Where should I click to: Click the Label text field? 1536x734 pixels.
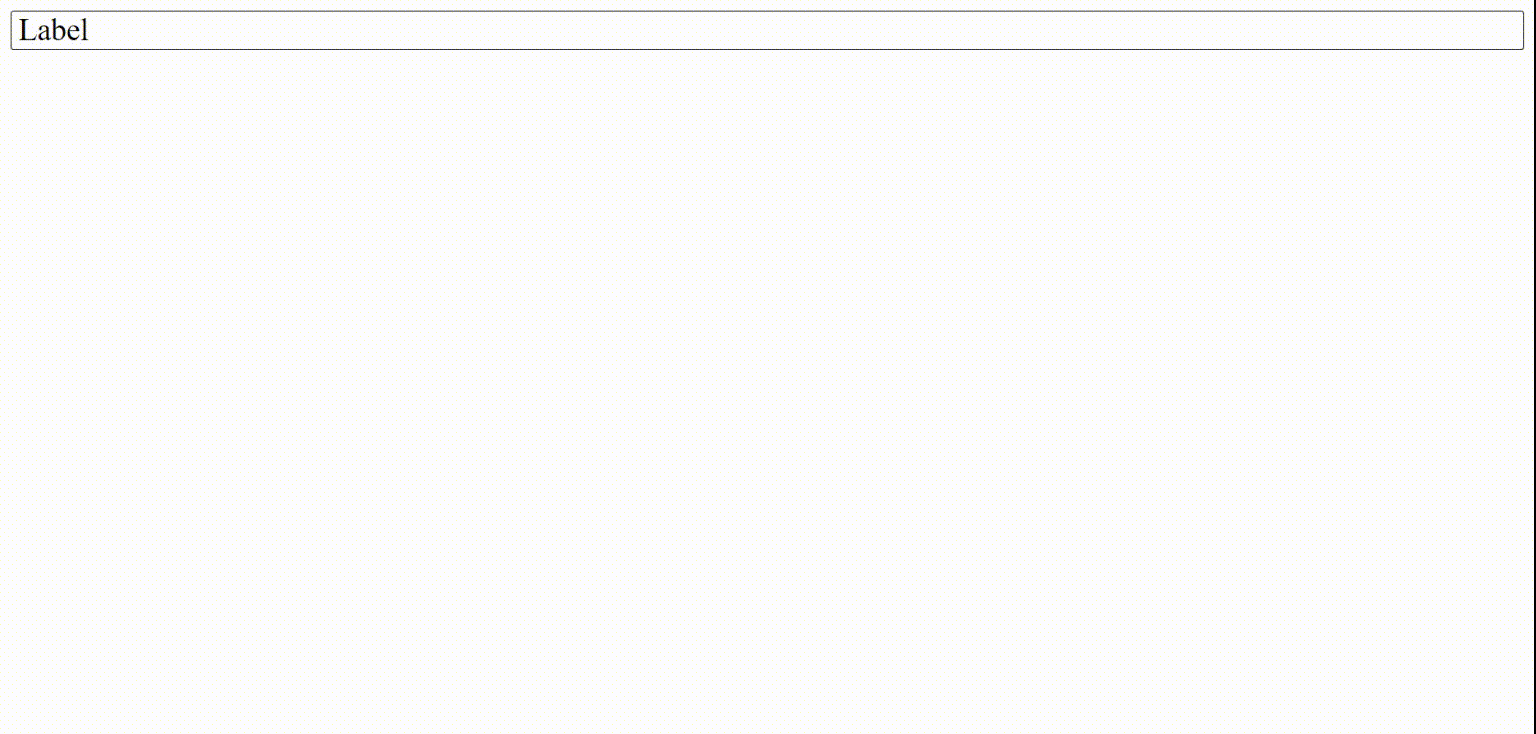tap(767, 30)
